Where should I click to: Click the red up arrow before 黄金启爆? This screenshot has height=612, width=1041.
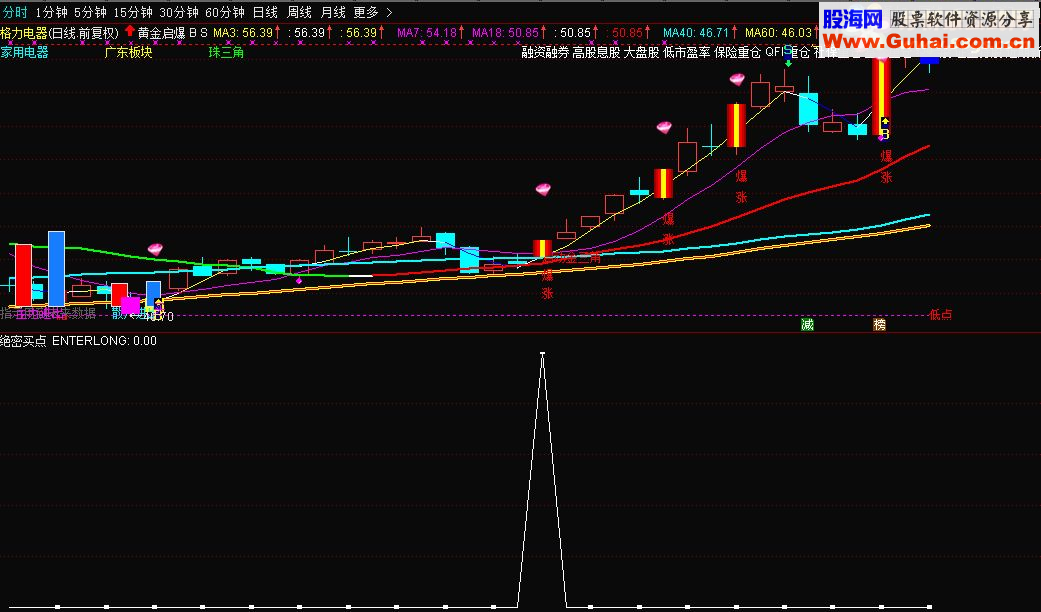coord(129,31)
